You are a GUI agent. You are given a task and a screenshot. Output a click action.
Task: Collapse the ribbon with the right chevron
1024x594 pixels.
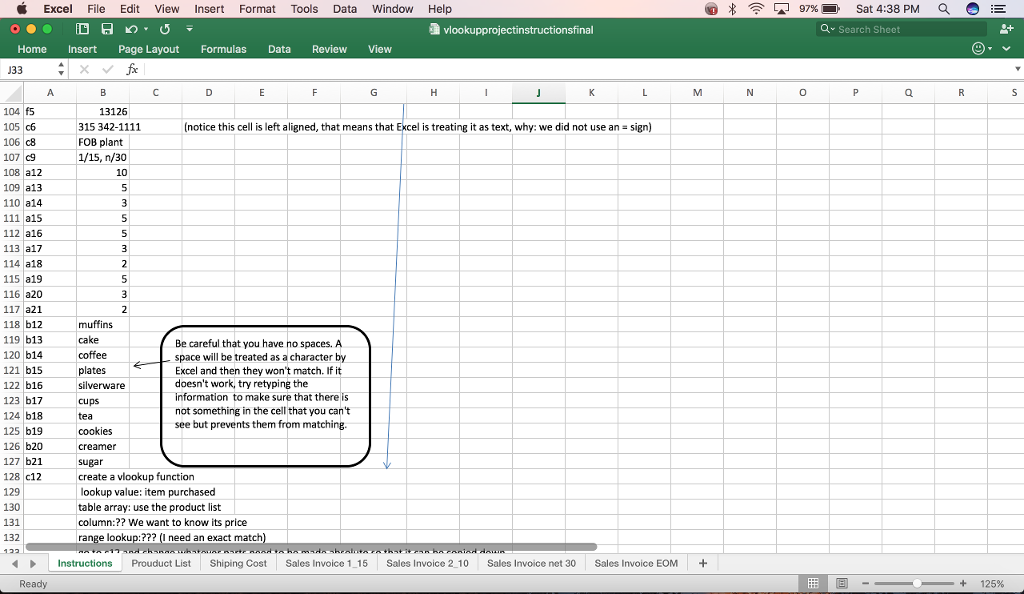point(1006,48)
